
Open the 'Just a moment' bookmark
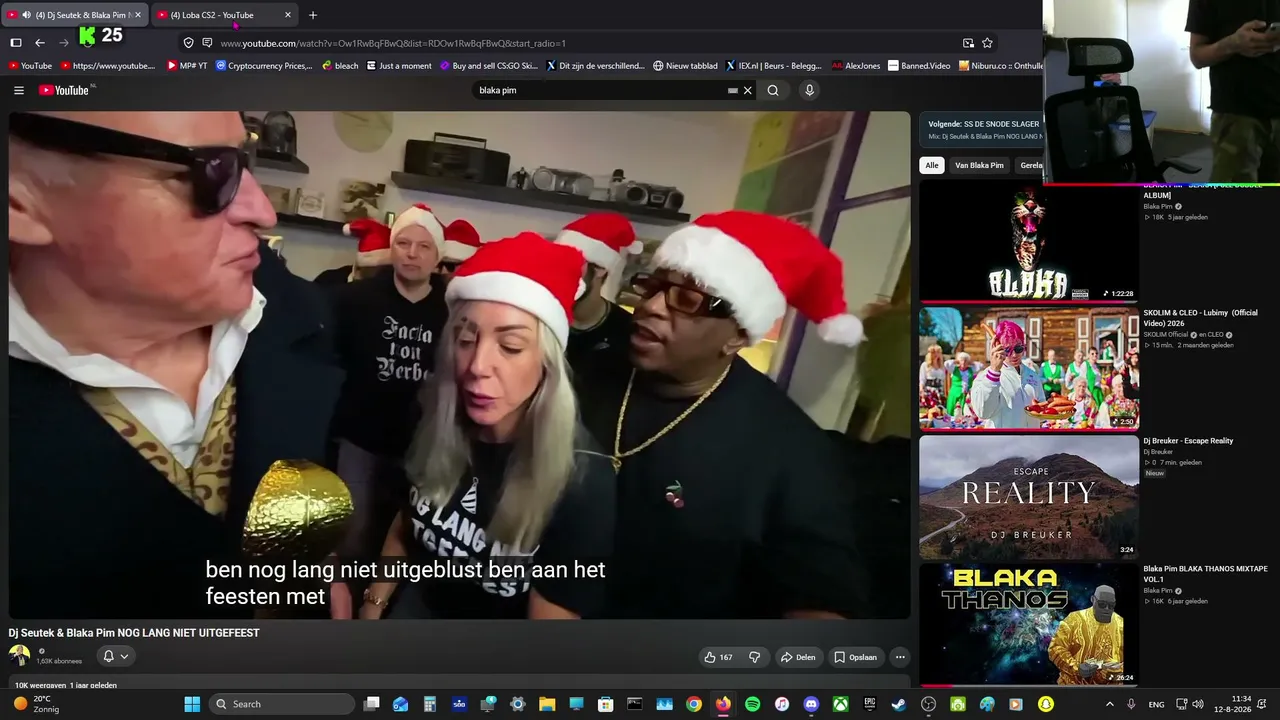tap(399, 66)
